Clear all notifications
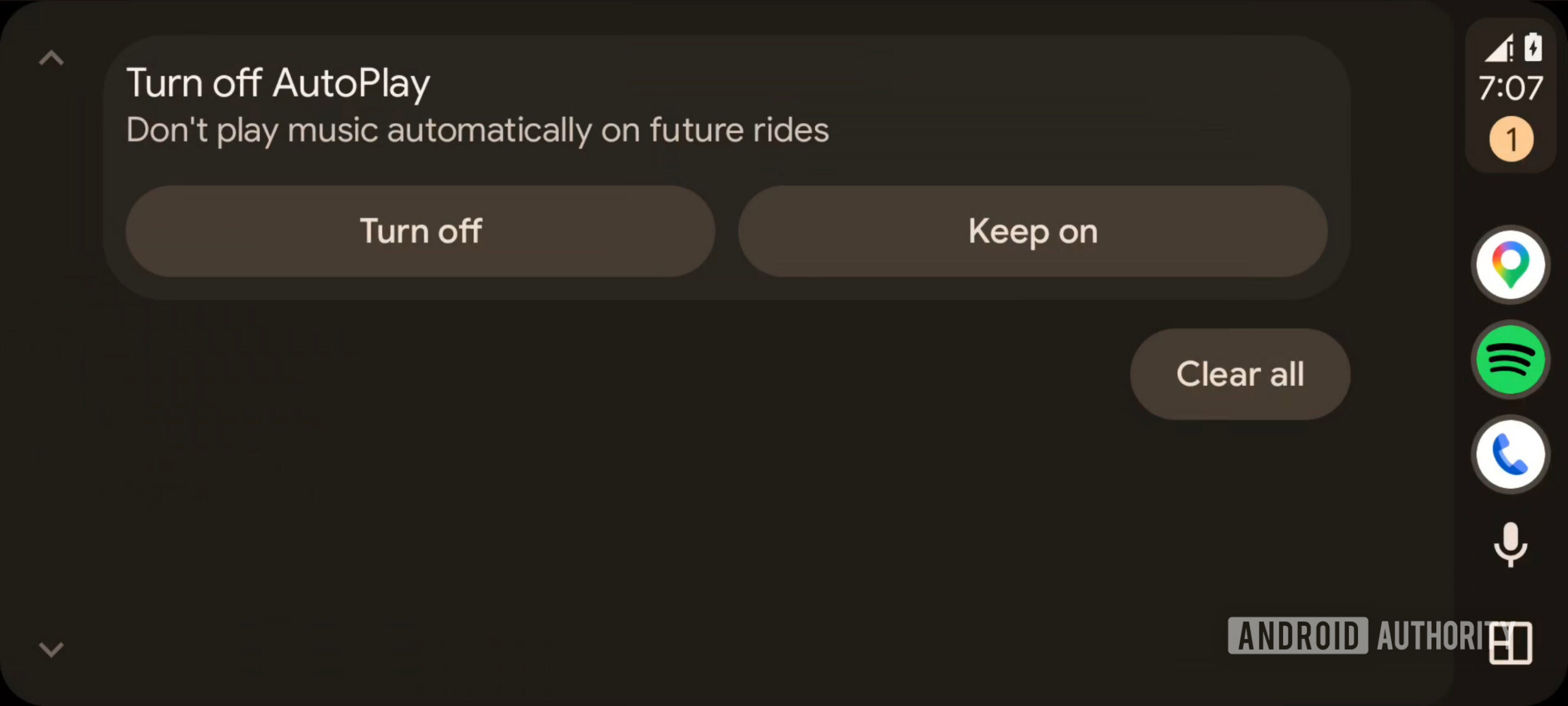Screen dimensions: 1568x706 1241,374
